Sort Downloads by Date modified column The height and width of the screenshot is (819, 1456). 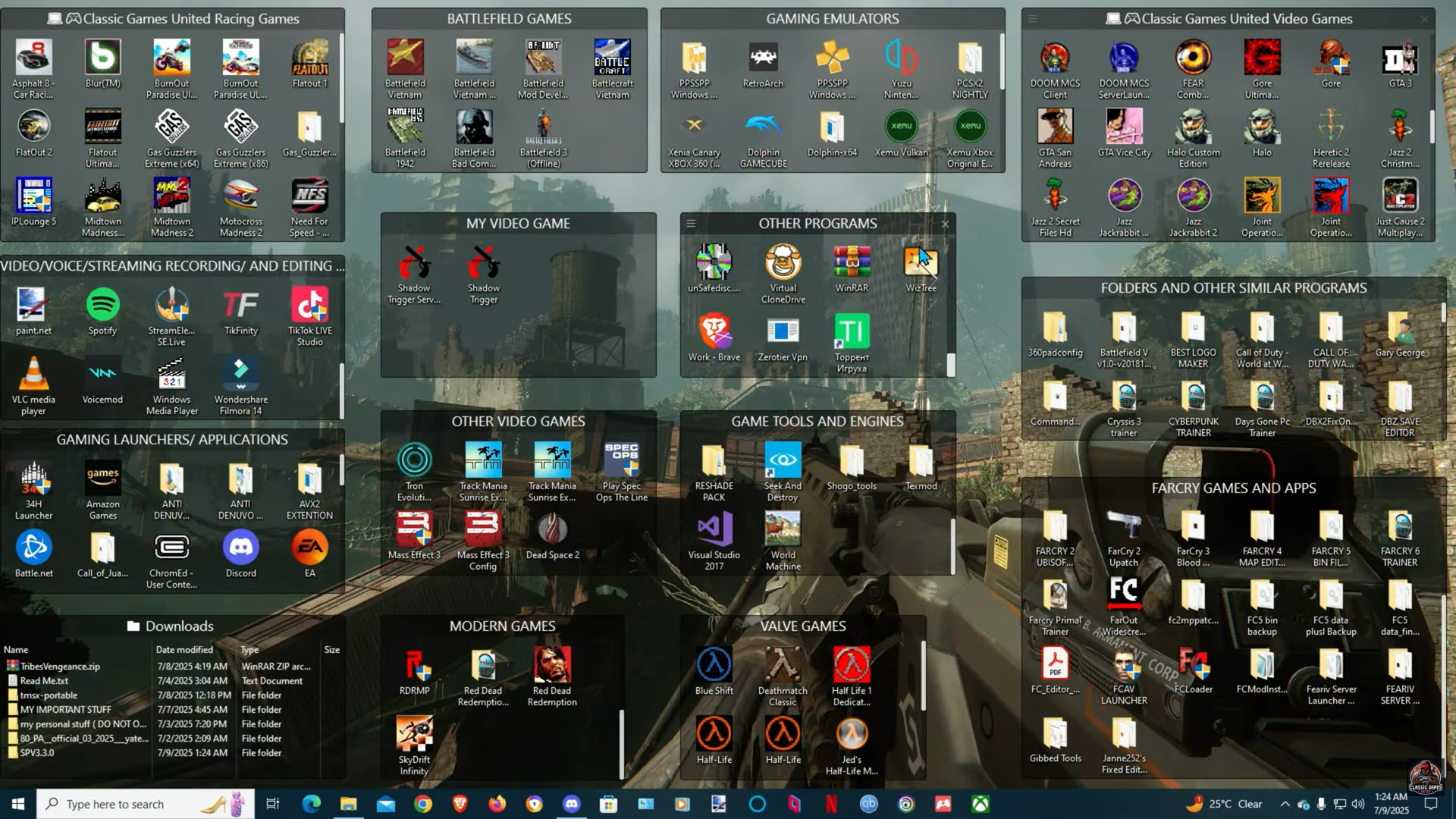coord(184,650)
